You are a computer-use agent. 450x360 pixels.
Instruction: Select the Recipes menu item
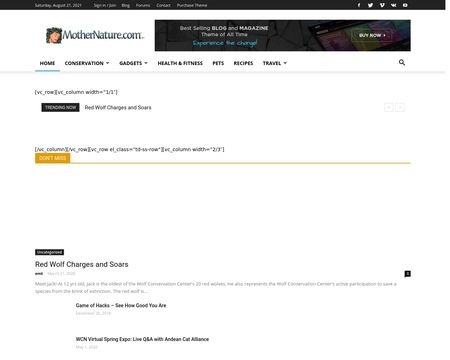point(243,63)
